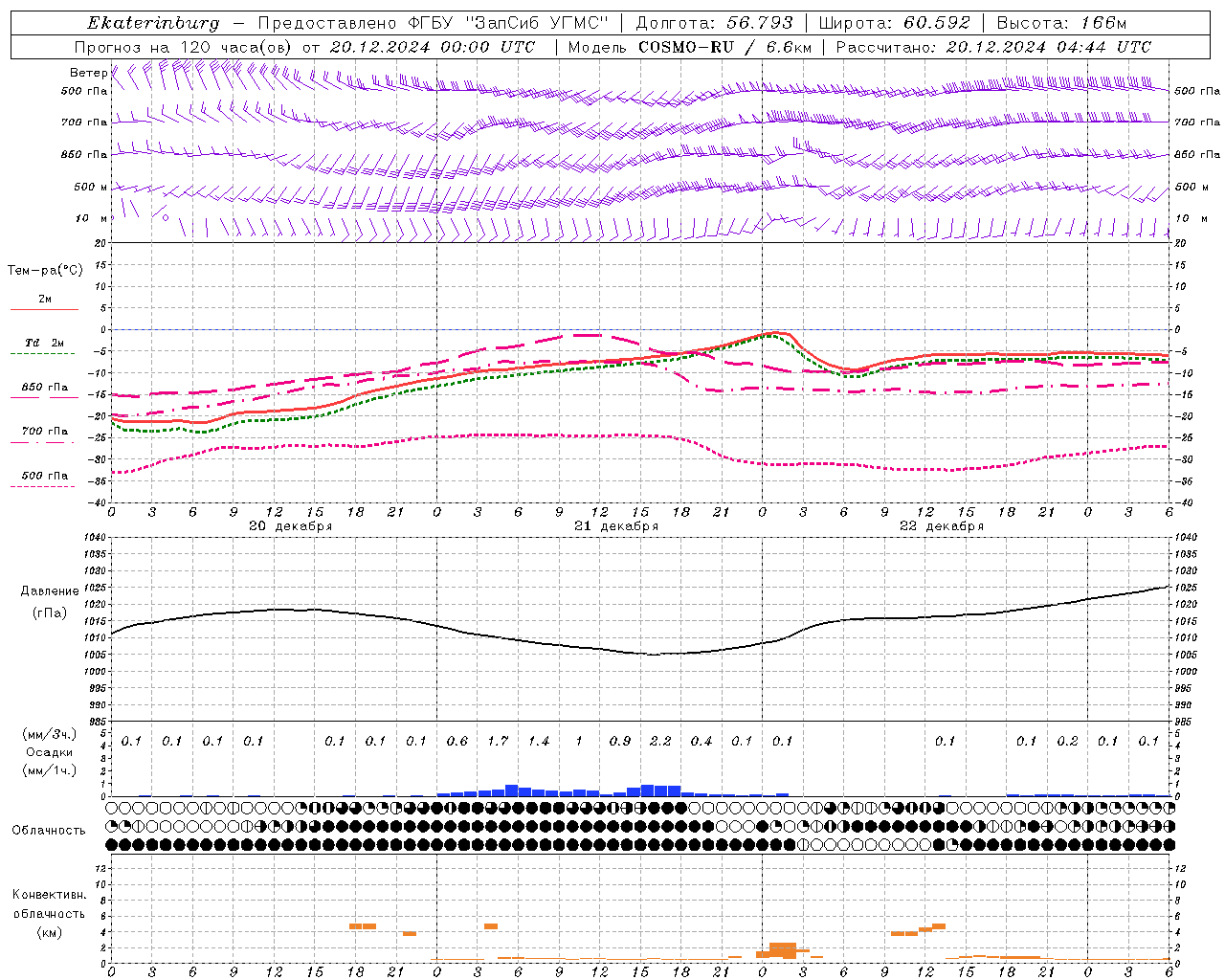Screen dimensions: 1225x980
Task: Click the '22 декабря' date label
Action: [942, 526]
